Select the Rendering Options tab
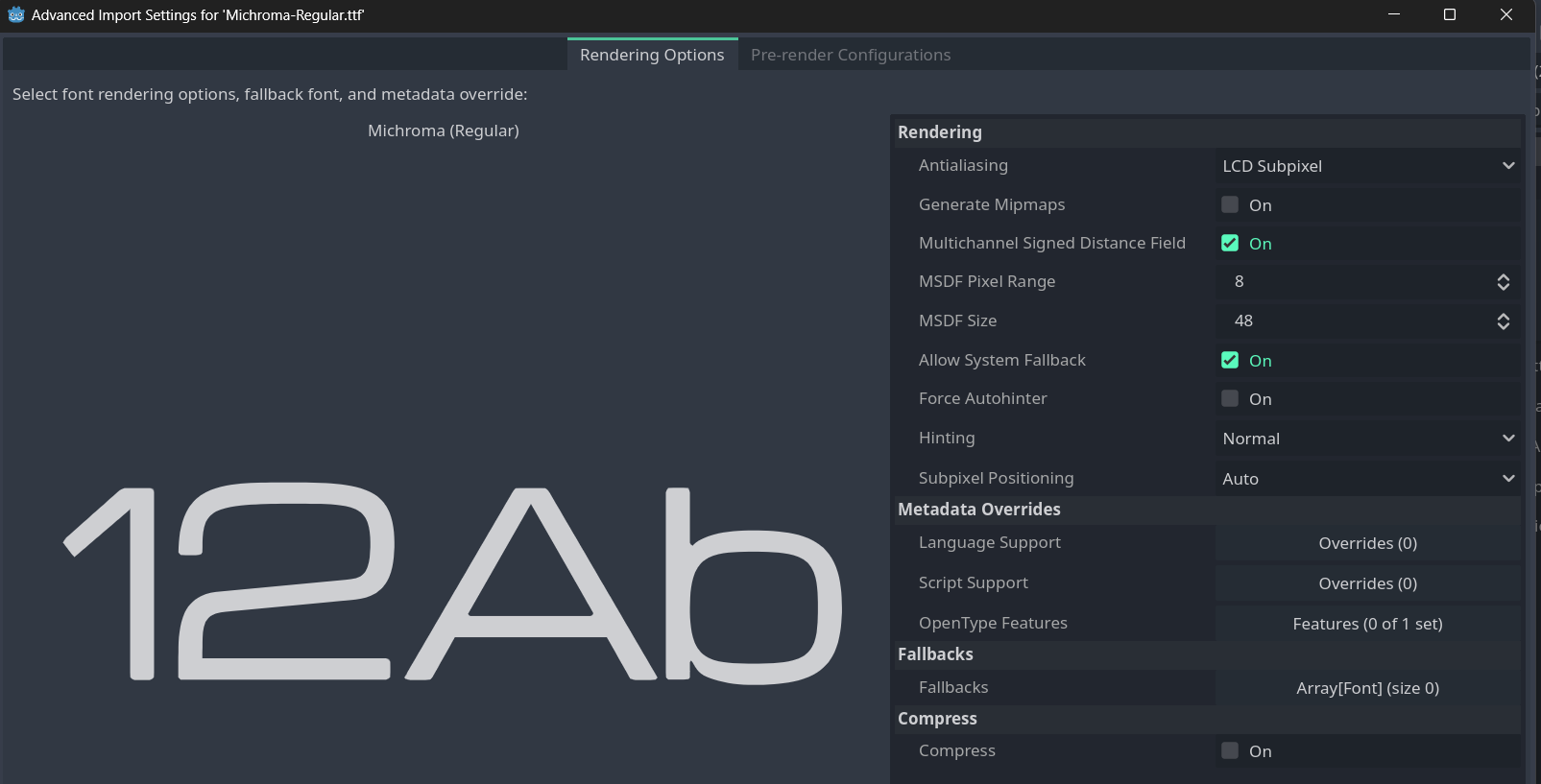This screenshot has width=1541, height=784. [652, 55]
